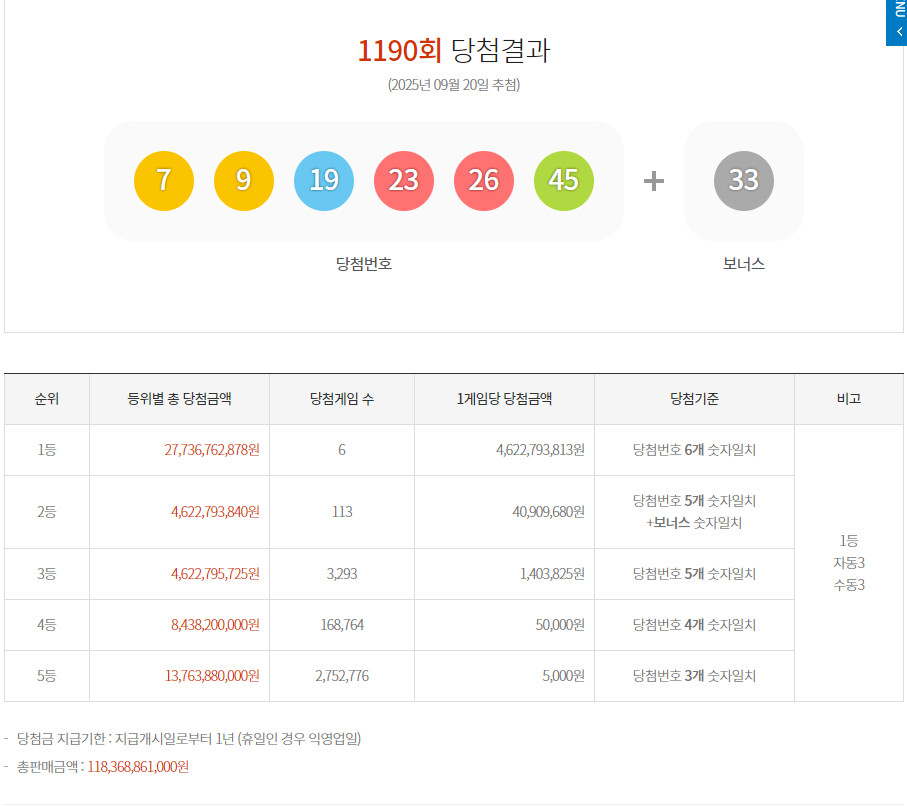Click the 당첨게임 수 column header
Image resolution: width=907 pixels, height=807 pixels.
coord(342,399)
